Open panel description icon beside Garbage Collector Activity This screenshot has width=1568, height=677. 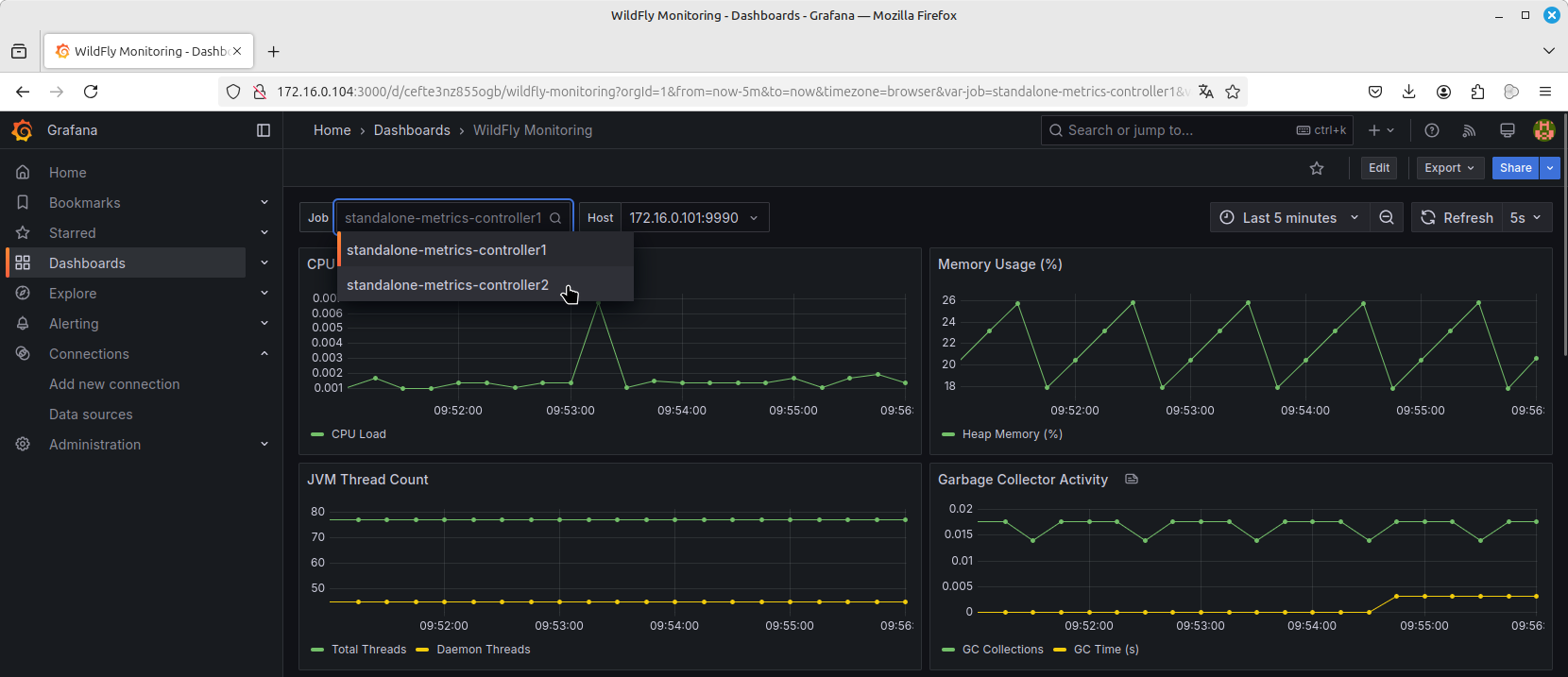[1132, 480]
